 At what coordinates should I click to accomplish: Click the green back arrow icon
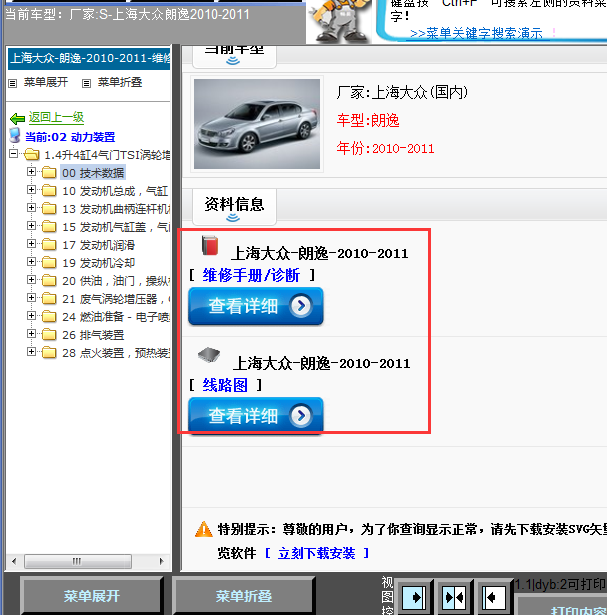coord(17,118)
